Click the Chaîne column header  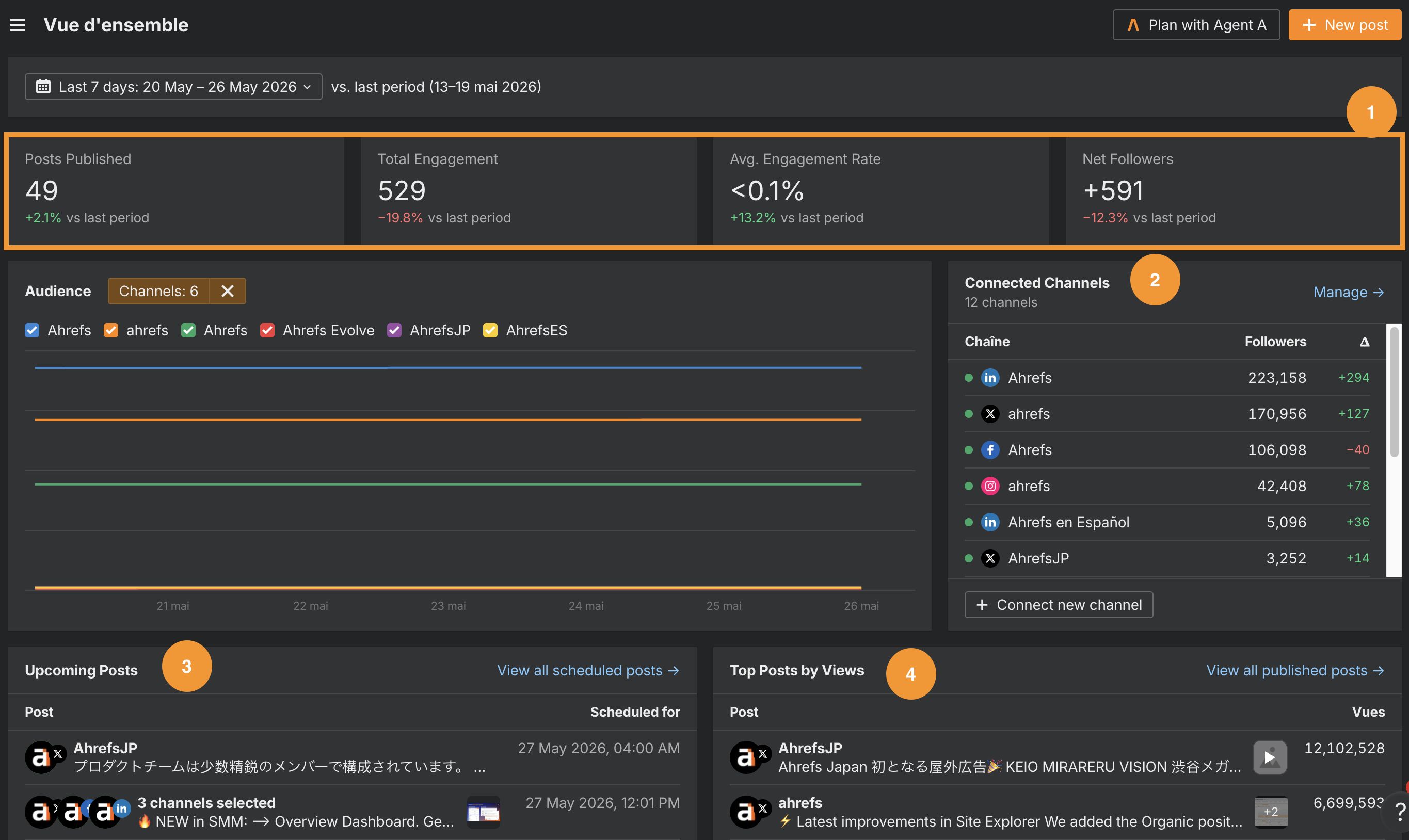pyautogui.click(x=987, y=342)
